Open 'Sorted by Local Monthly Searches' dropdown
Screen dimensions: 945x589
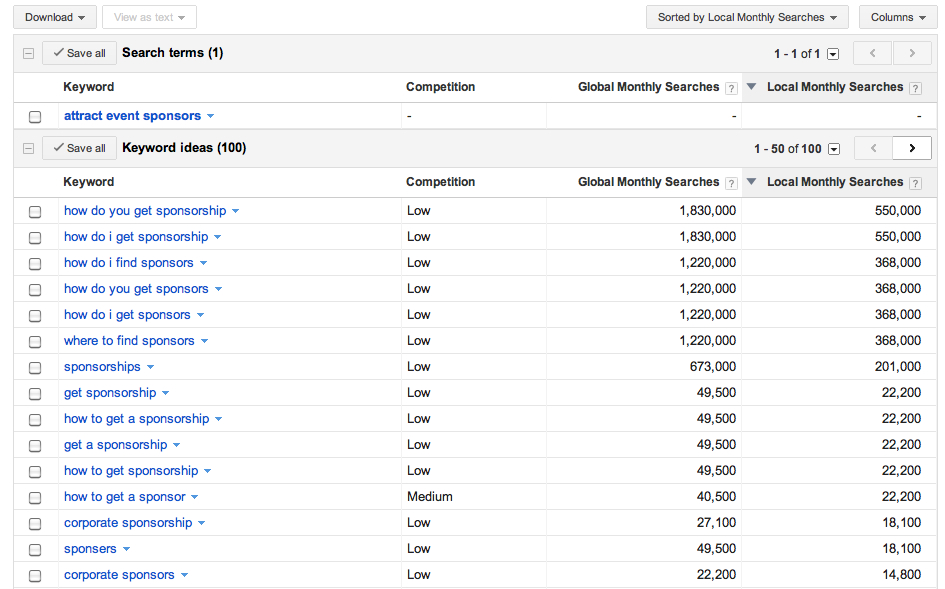(747, 17)
